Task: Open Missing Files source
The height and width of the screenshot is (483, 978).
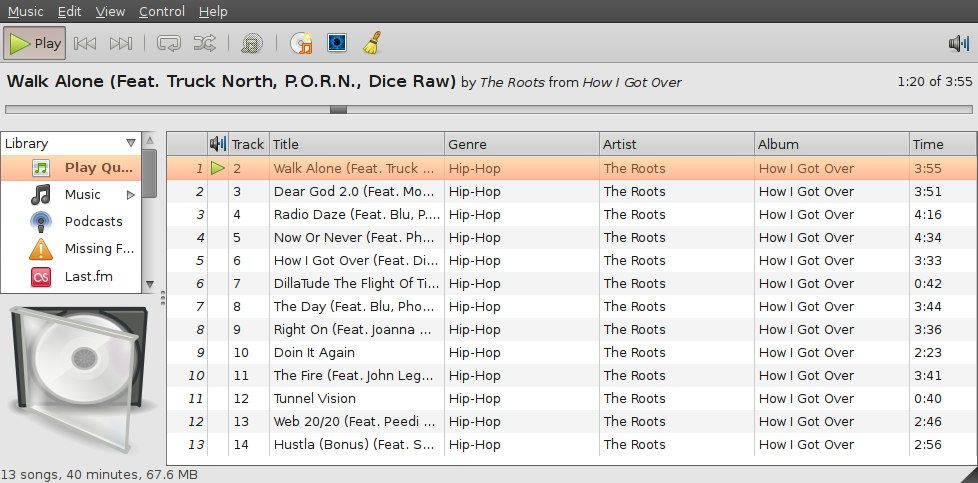Action: [x=71, y=248]
